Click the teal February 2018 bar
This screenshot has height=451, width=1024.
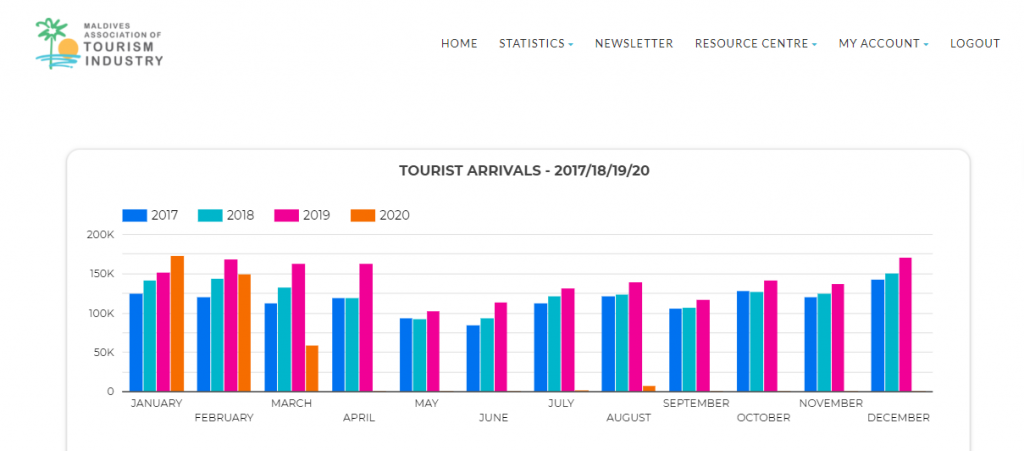pyautogui.click(x=217, y=335)
